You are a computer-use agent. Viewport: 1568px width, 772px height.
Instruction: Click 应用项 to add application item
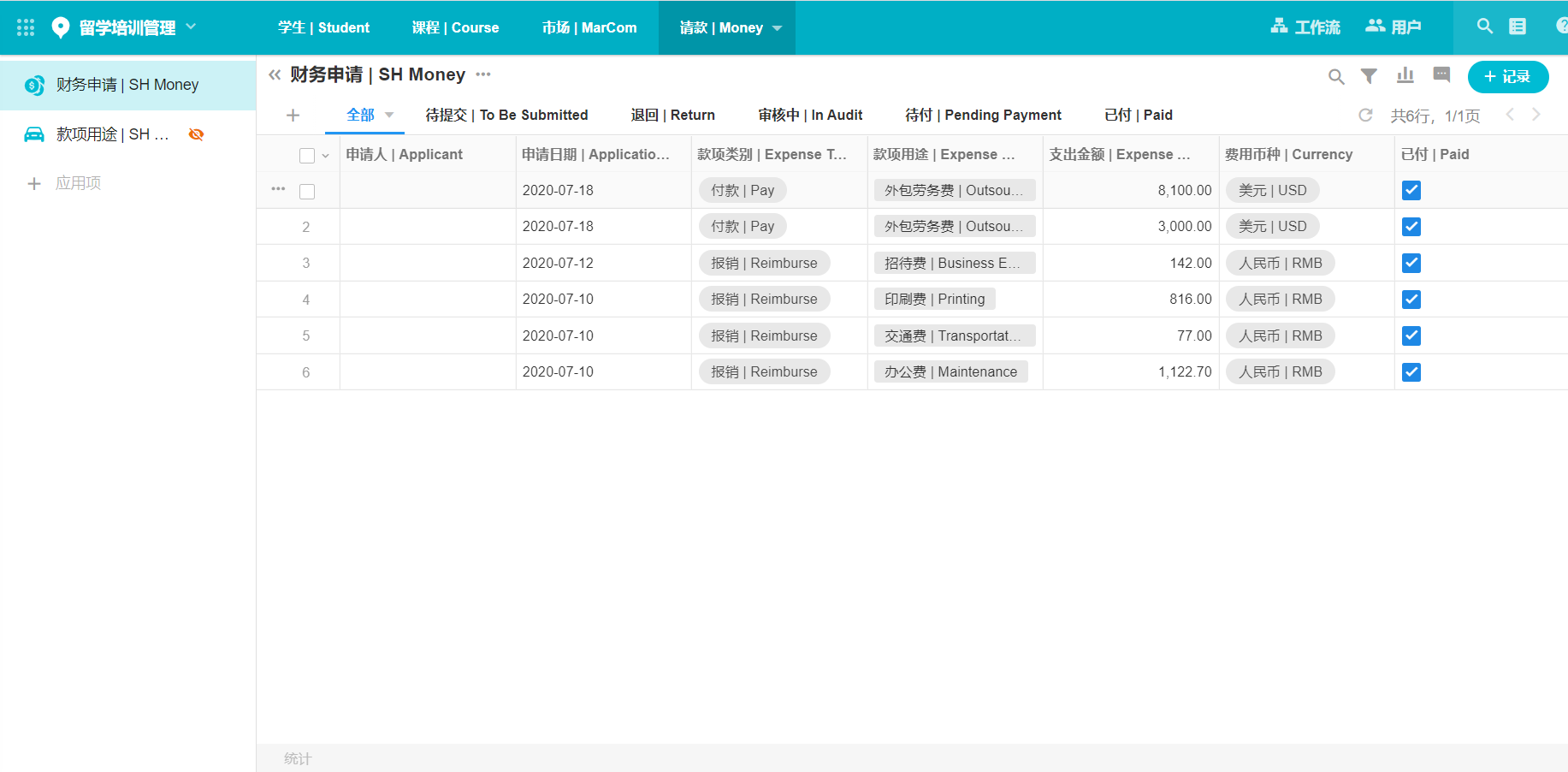[77, 183]
